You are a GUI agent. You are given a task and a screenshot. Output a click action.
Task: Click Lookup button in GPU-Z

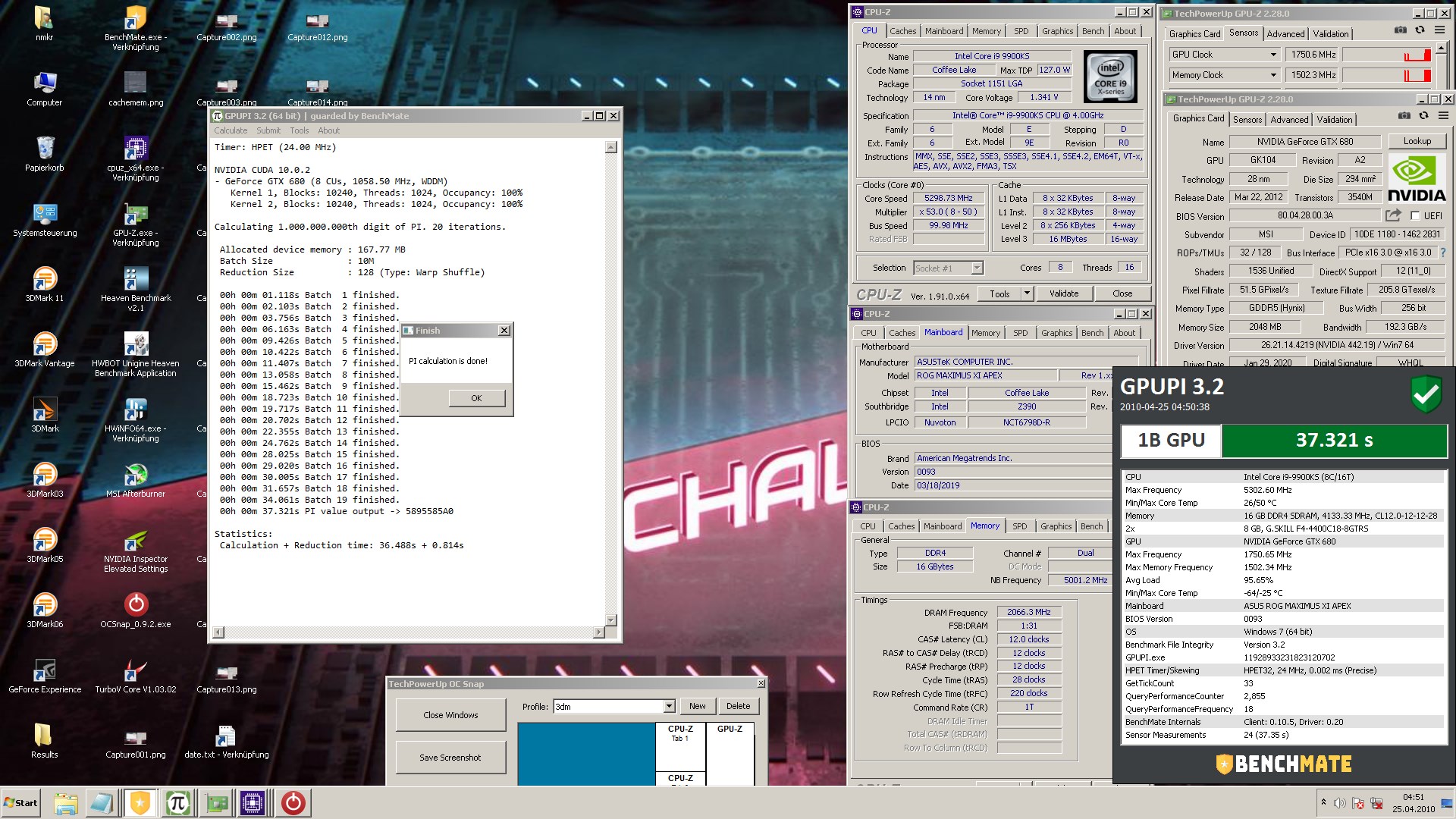point(1417,141)
